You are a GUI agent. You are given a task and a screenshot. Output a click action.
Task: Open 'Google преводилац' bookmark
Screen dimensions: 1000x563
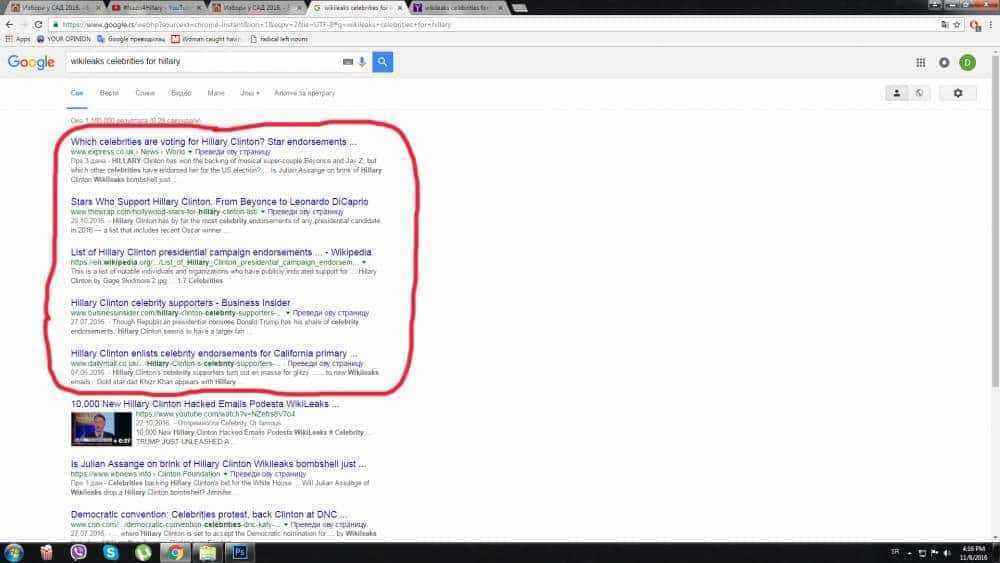(x=131, y=39)
